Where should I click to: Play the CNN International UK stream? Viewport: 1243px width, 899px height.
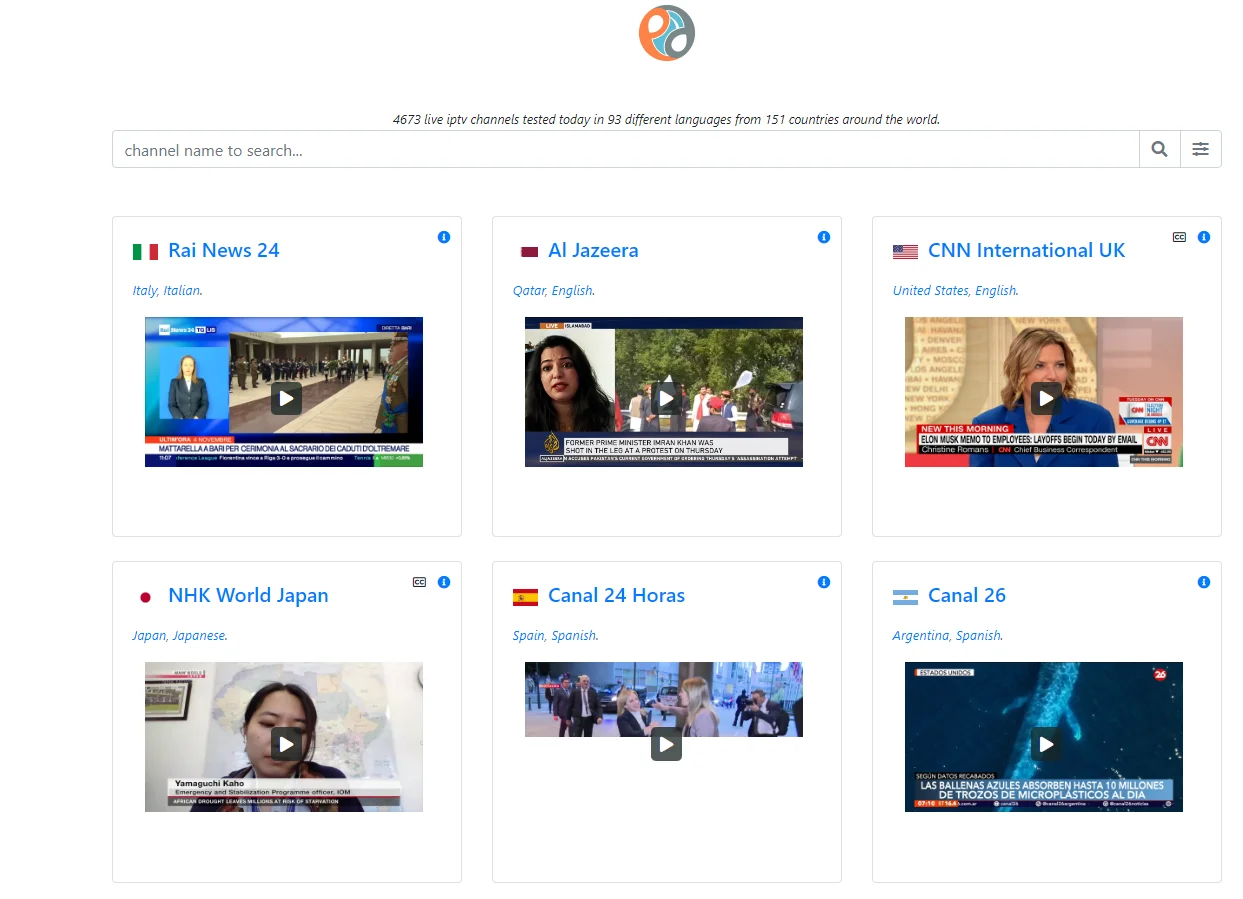(1046, 398)
